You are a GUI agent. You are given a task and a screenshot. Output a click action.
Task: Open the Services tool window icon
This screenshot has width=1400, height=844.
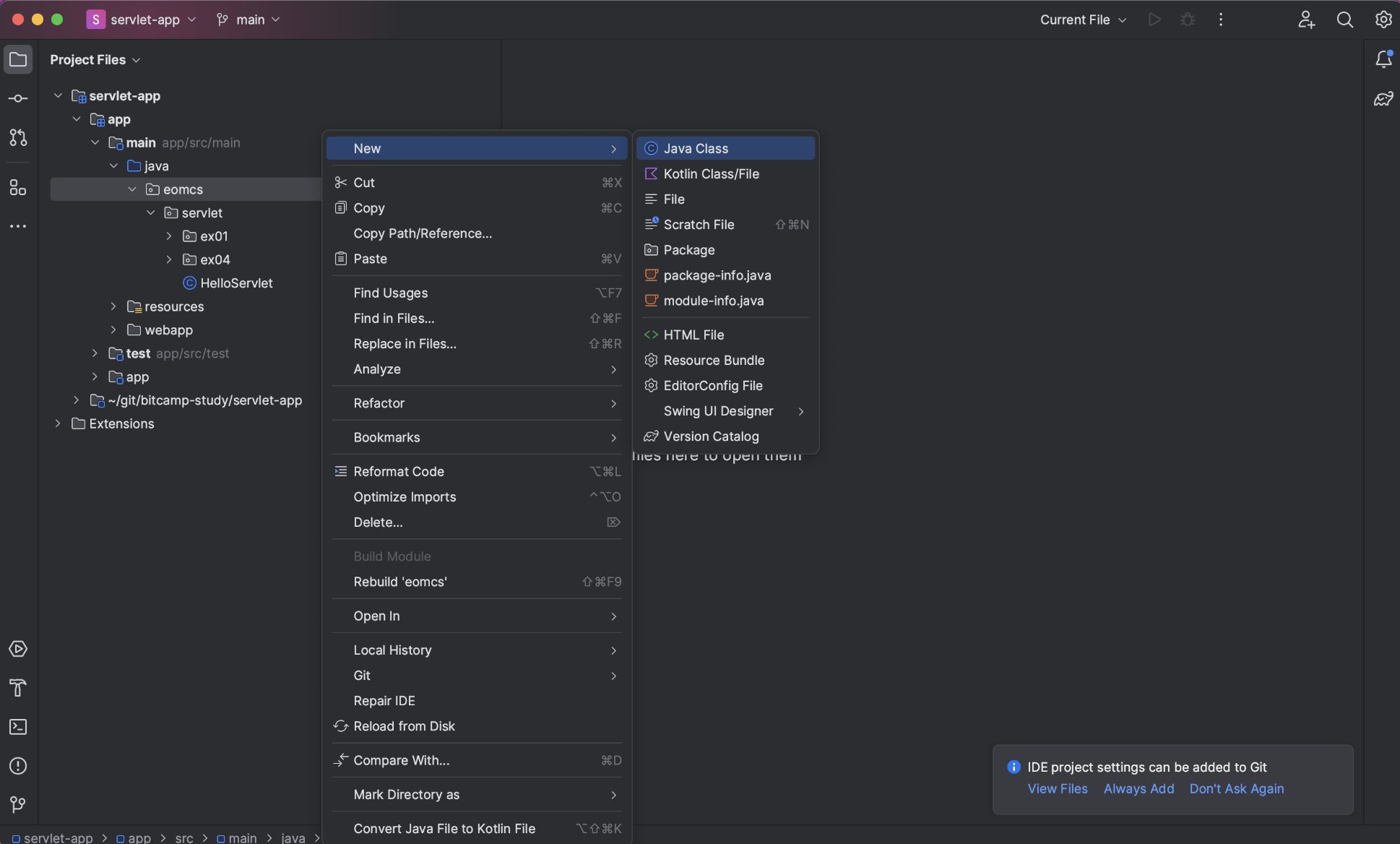18,649
